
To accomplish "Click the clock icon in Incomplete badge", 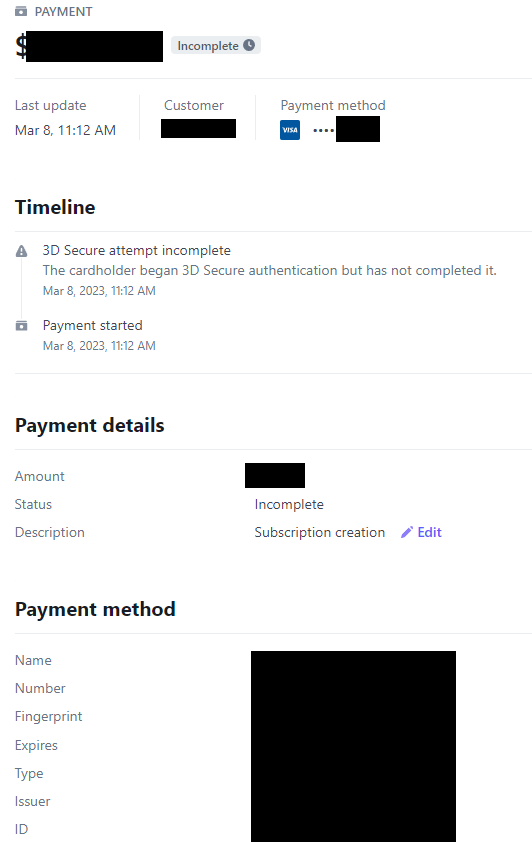I will coord(249,45).
